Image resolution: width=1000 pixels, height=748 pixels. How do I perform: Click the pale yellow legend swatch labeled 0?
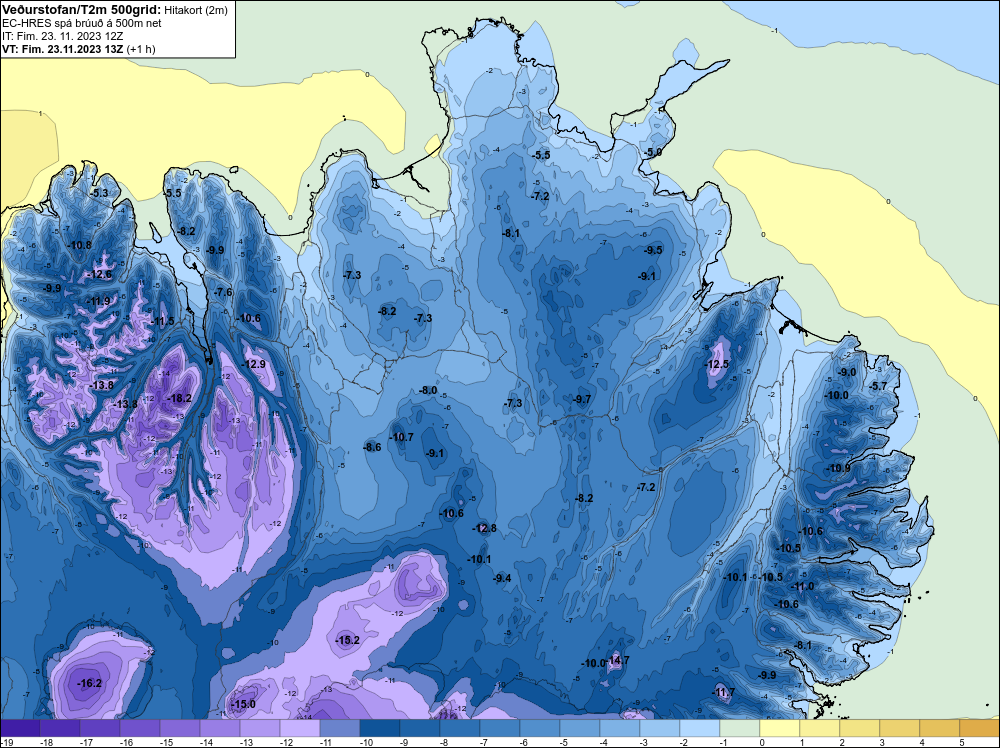[780, 728]
